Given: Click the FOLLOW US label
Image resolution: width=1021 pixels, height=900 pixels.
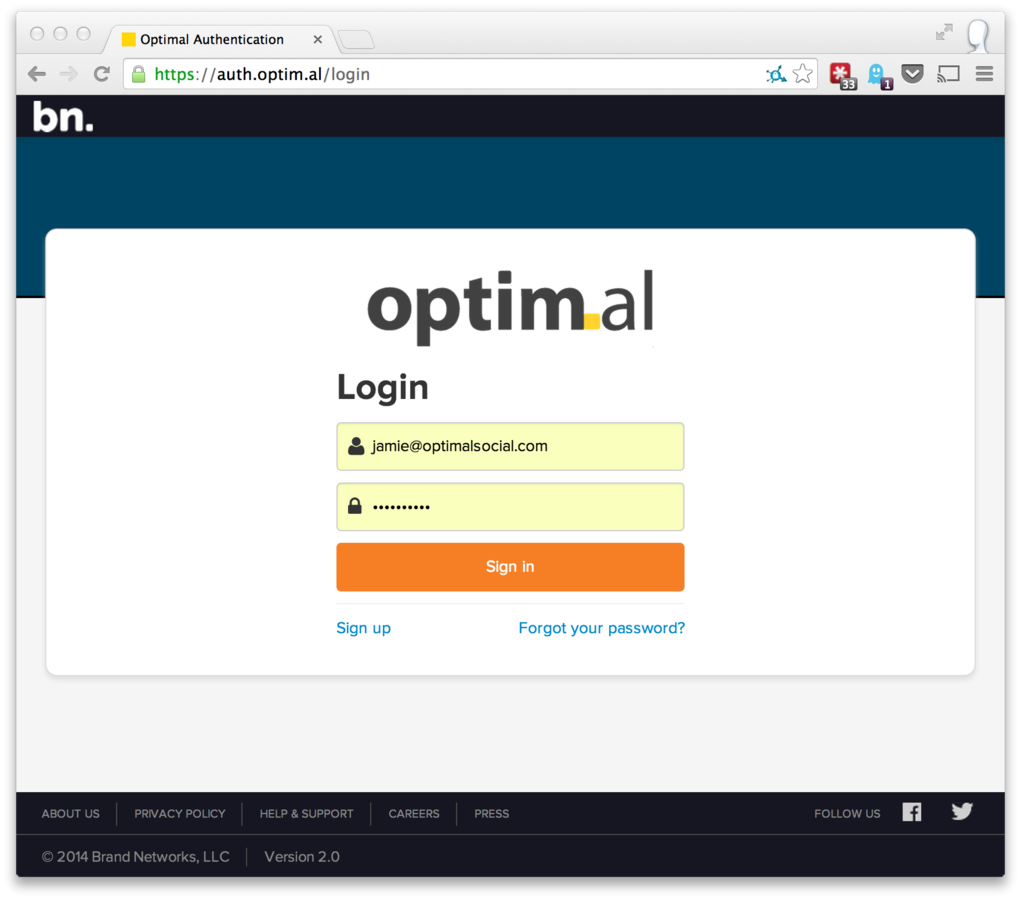Looking at the screenshot, I should click(x=847, y=814).
